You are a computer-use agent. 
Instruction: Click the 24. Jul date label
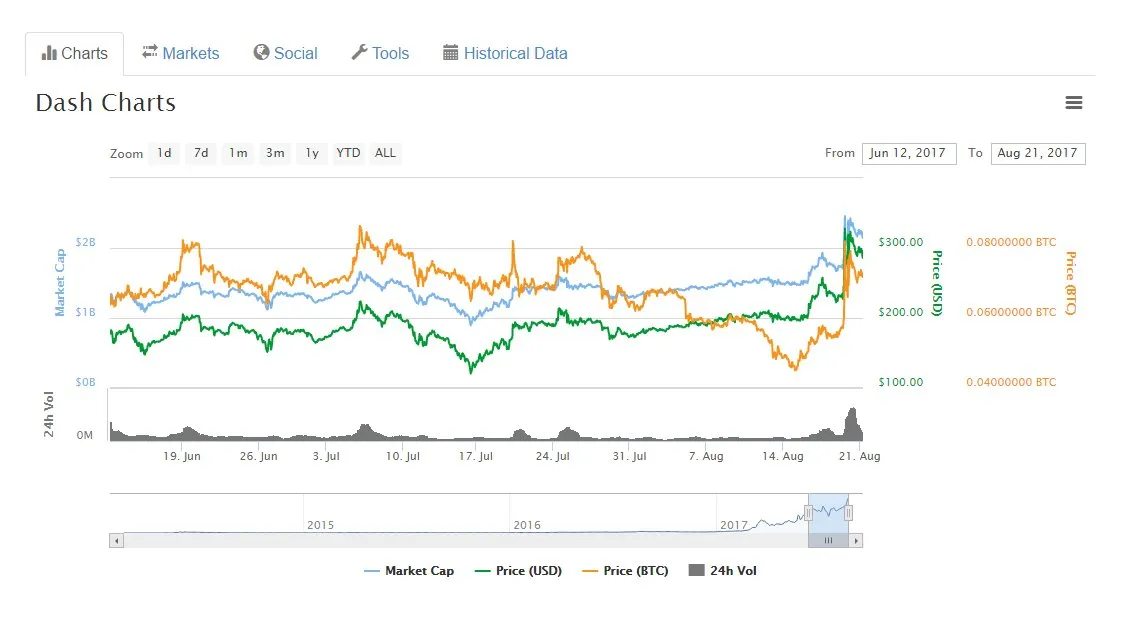(552, 456)
